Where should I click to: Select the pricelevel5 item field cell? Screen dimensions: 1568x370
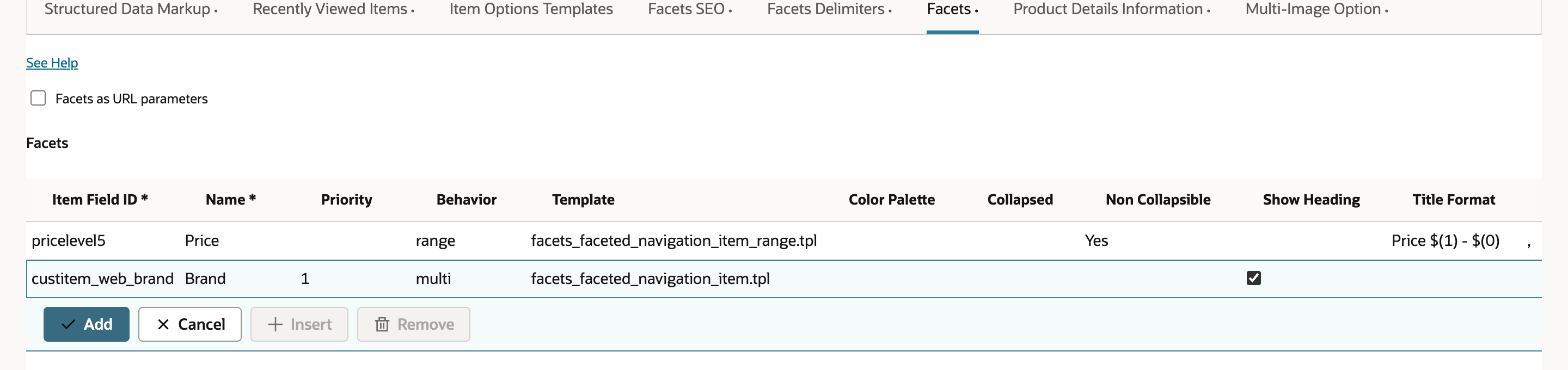click(68, 241)
